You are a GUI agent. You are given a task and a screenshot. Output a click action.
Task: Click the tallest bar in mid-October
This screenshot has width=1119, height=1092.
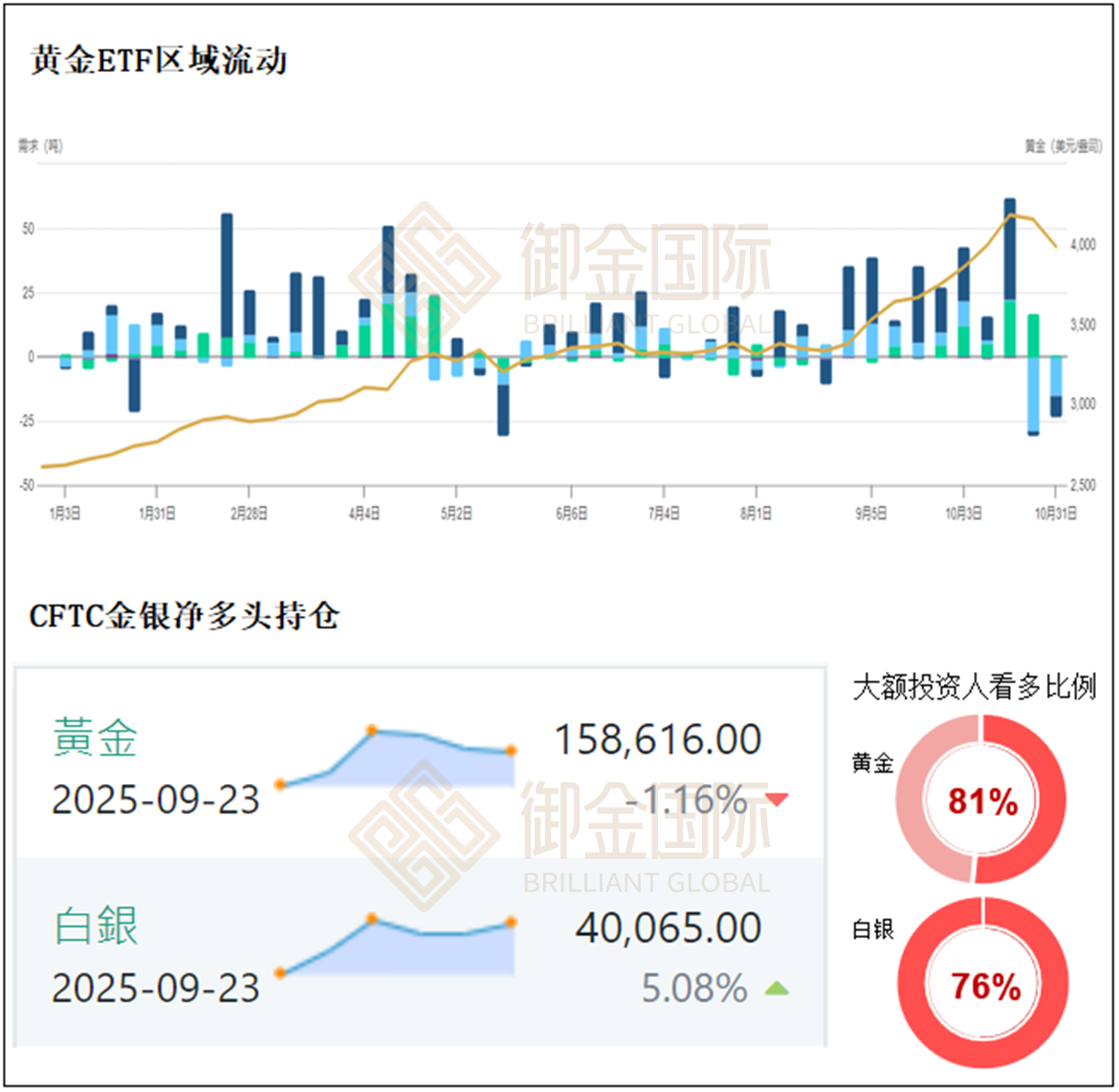coord(1009,249)
